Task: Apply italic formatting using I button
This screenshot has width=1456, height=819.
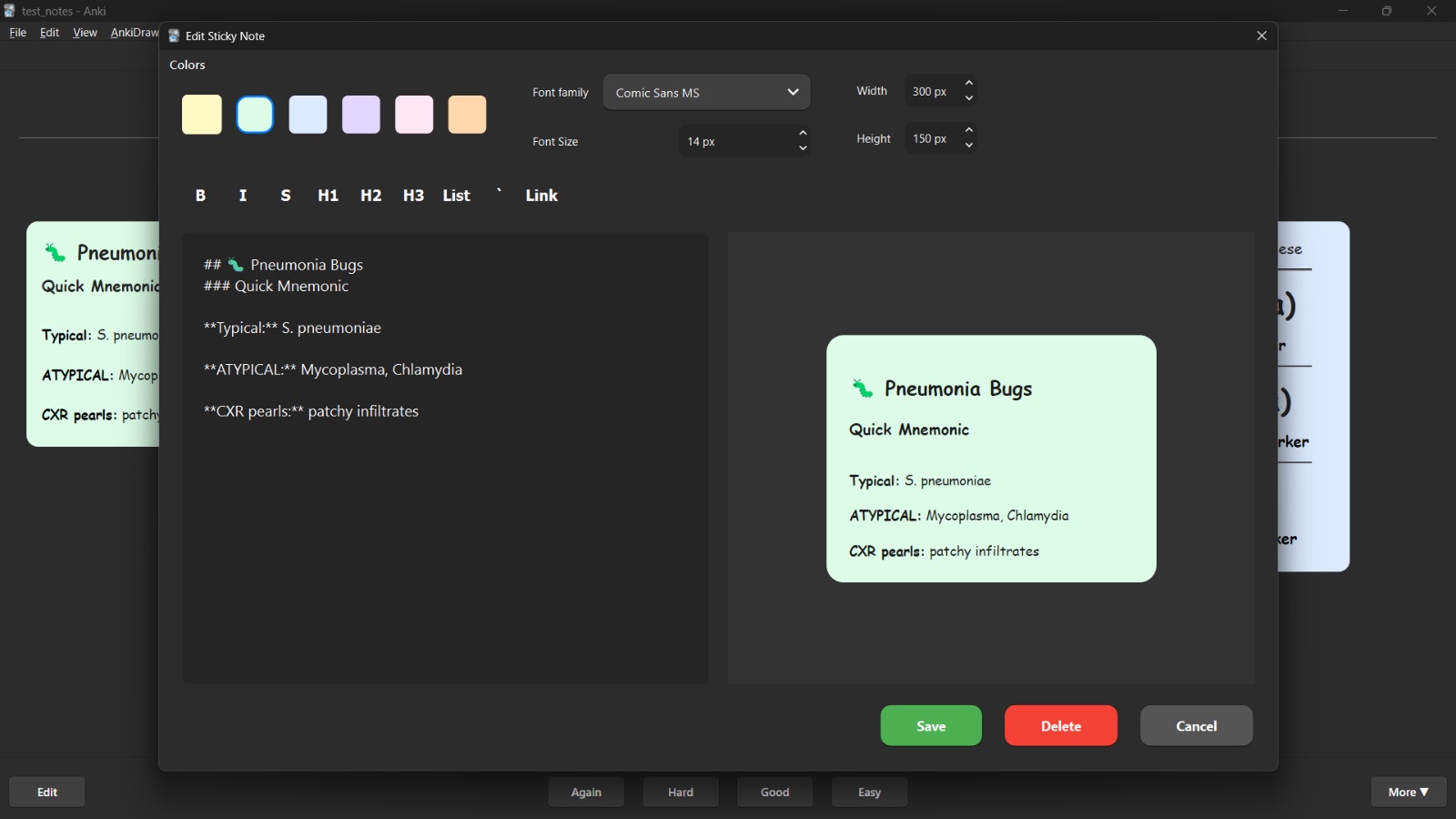Action: coord(243,196)
